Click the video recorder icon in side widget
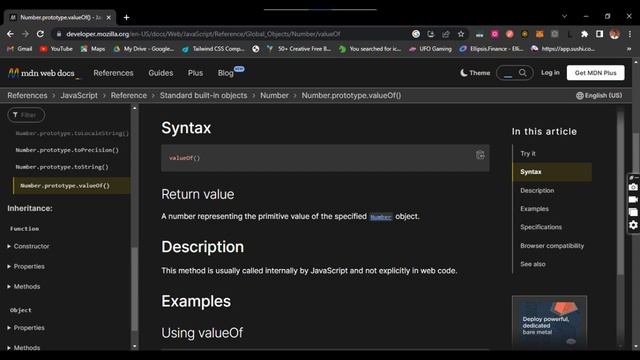The height and width of the screenshot is (360, 640). 633,200
